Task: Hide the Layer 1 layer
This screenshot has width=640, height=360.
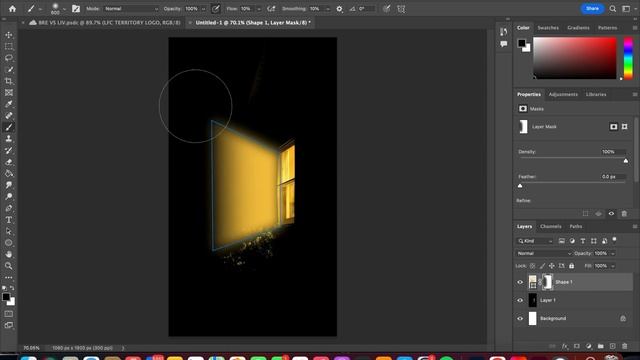Action: (520, 300)
